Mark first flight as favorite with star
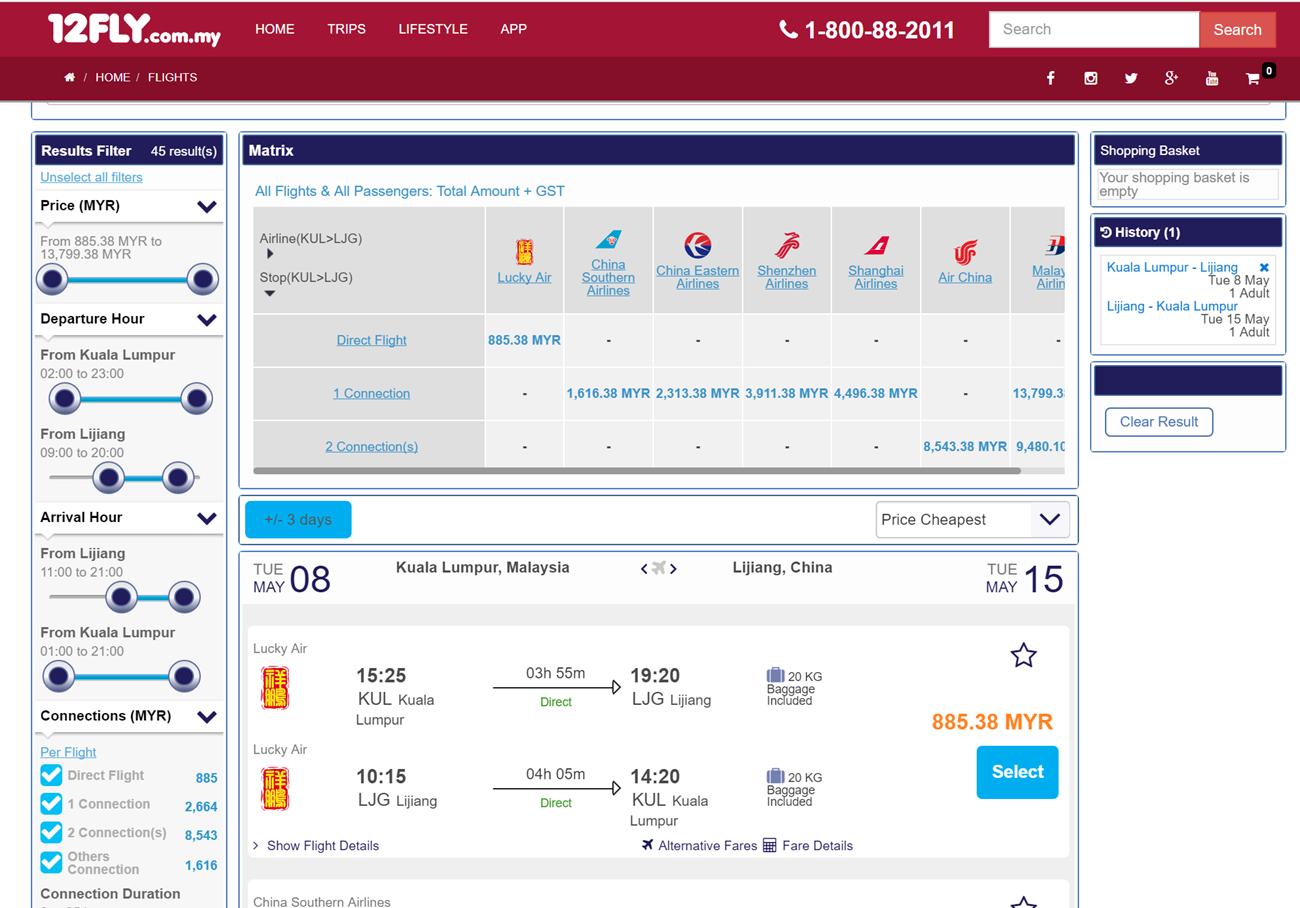 pyautogui.click(x=1023, y=655)
